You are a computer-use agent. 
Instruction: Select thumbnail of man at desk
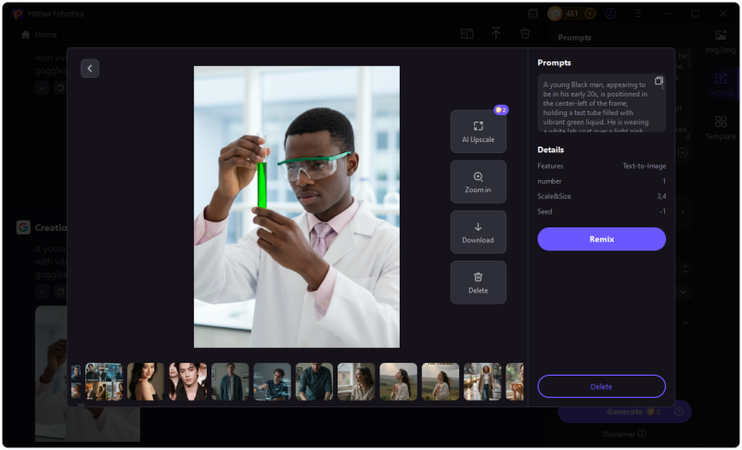click(272, 382)
